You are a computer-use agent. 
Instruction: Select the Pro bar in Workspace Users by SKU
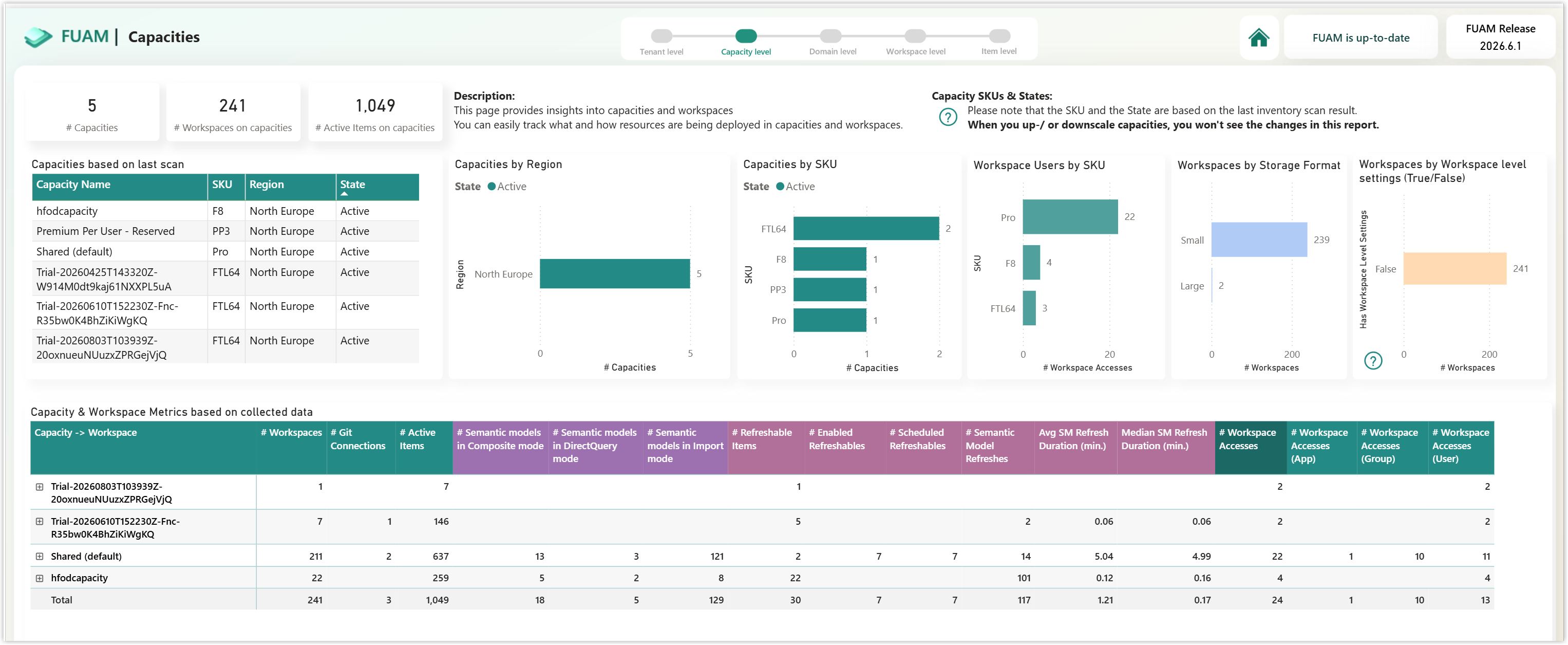click(x=1070, y=217)
